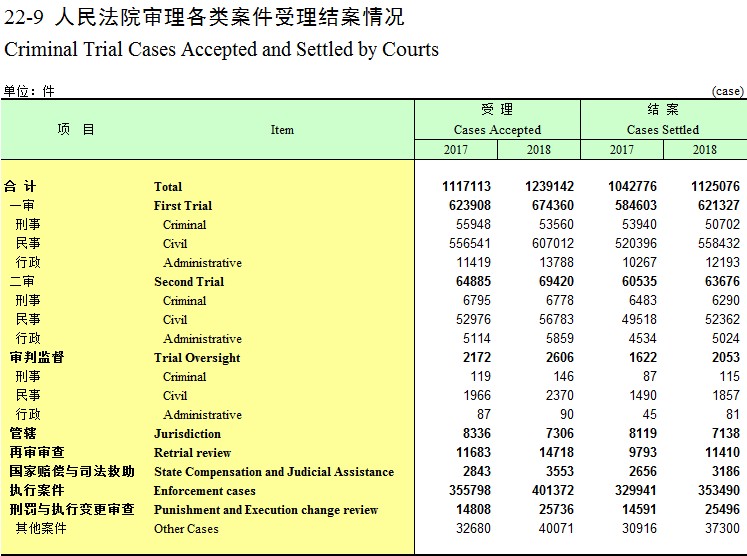Screen dimensions: 747x556
Task: Select Trial Oversight value 2172
Action: click(477, 357)
